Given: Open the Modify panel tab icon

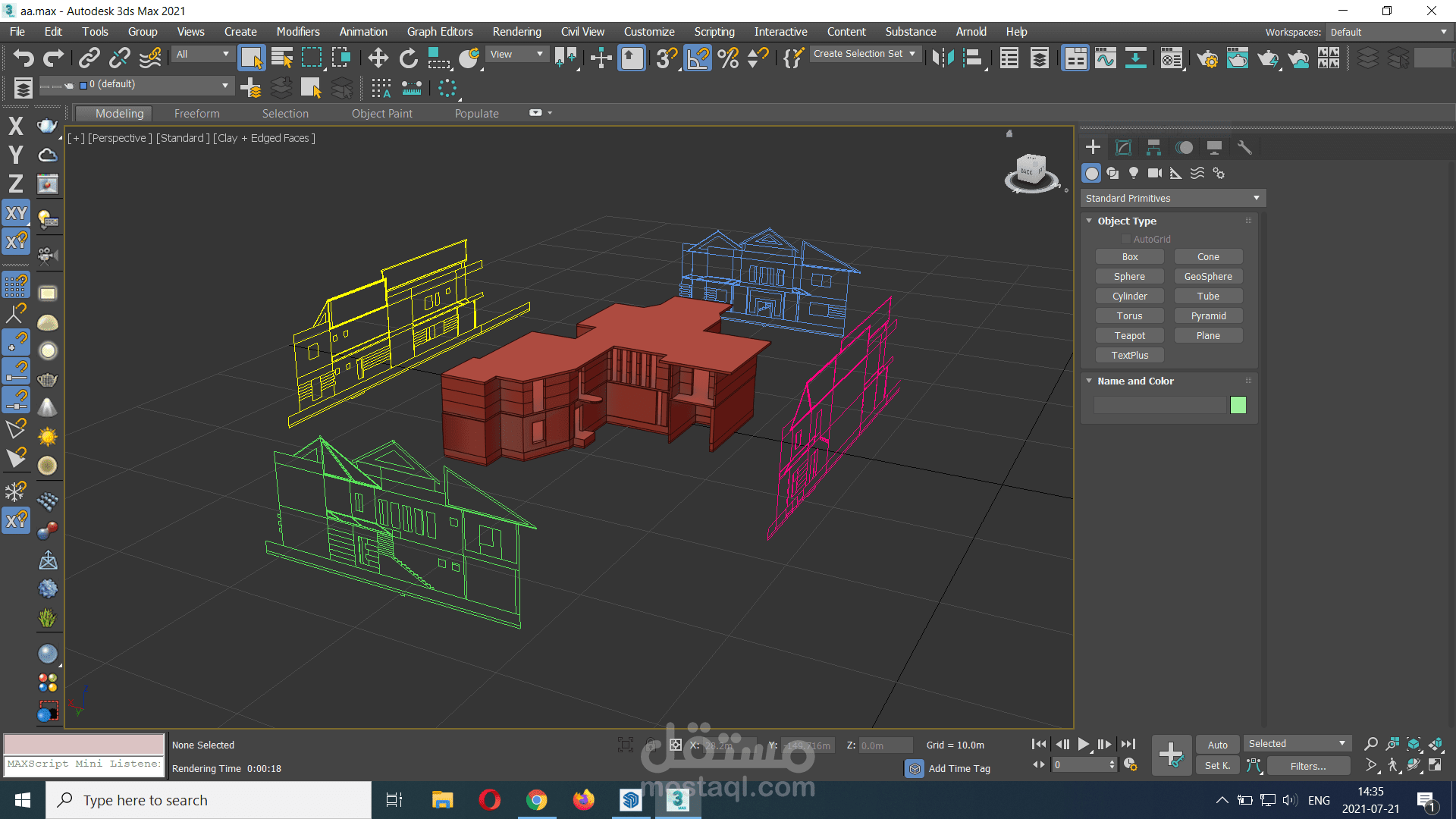Looking at the screenshot, I should tap(1123, 147).
